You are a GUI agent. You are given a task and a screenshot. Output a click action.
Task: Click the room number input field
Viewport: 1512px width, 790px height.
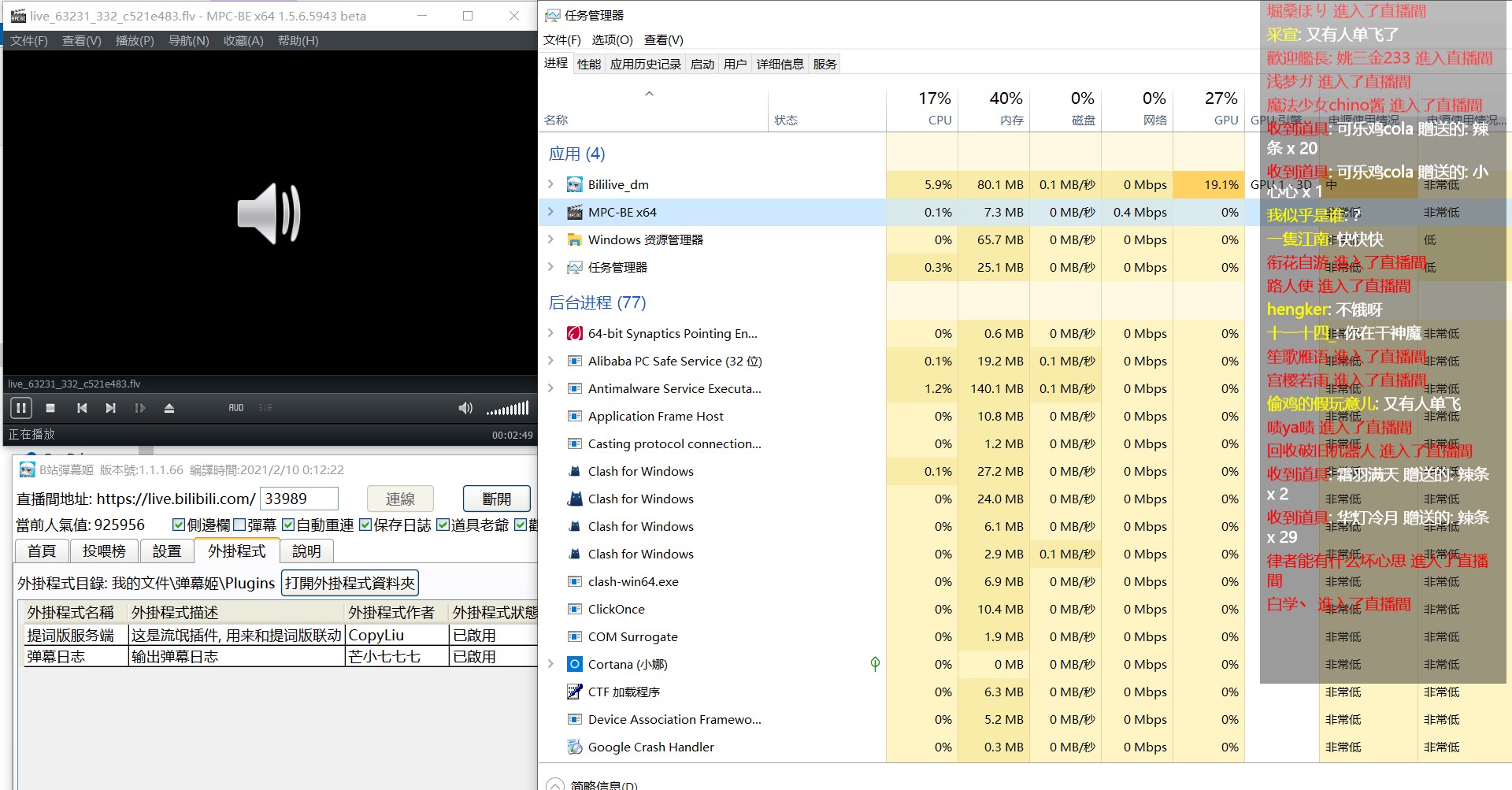298,499
